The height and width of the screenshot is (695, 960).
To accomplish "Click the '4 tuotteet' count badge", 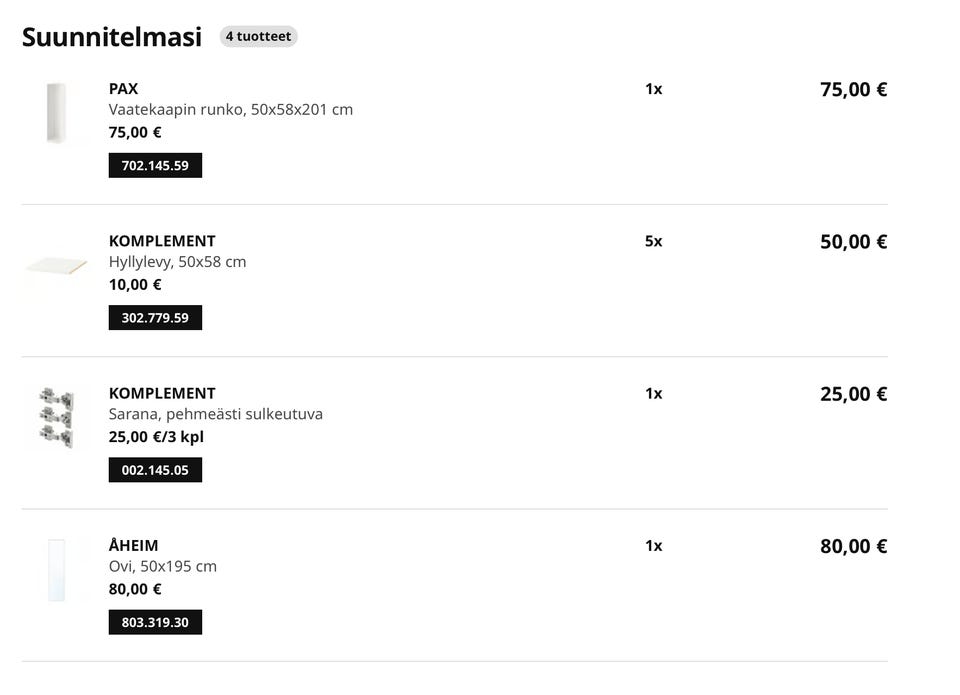I will [x=258, y=37].
